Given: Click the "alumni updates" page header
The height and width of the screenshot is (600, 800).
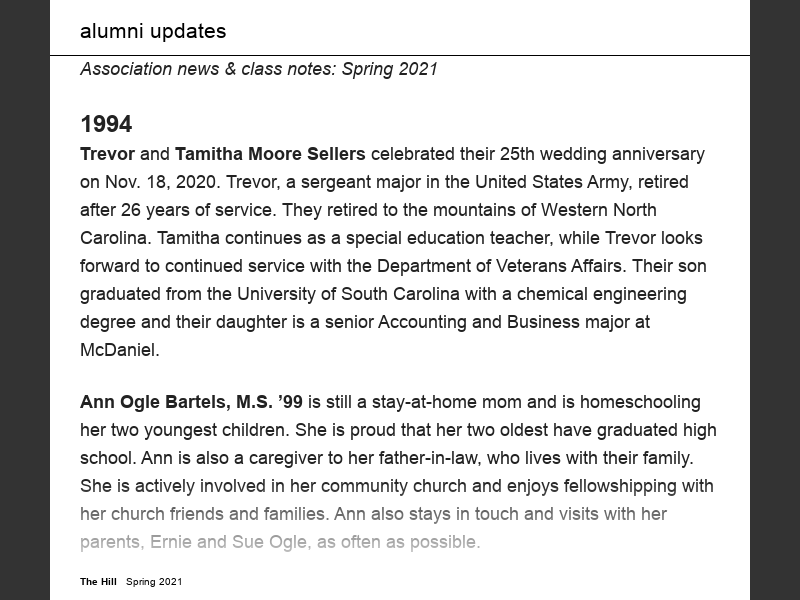Looking at the screenshot, I should (153, 31).
